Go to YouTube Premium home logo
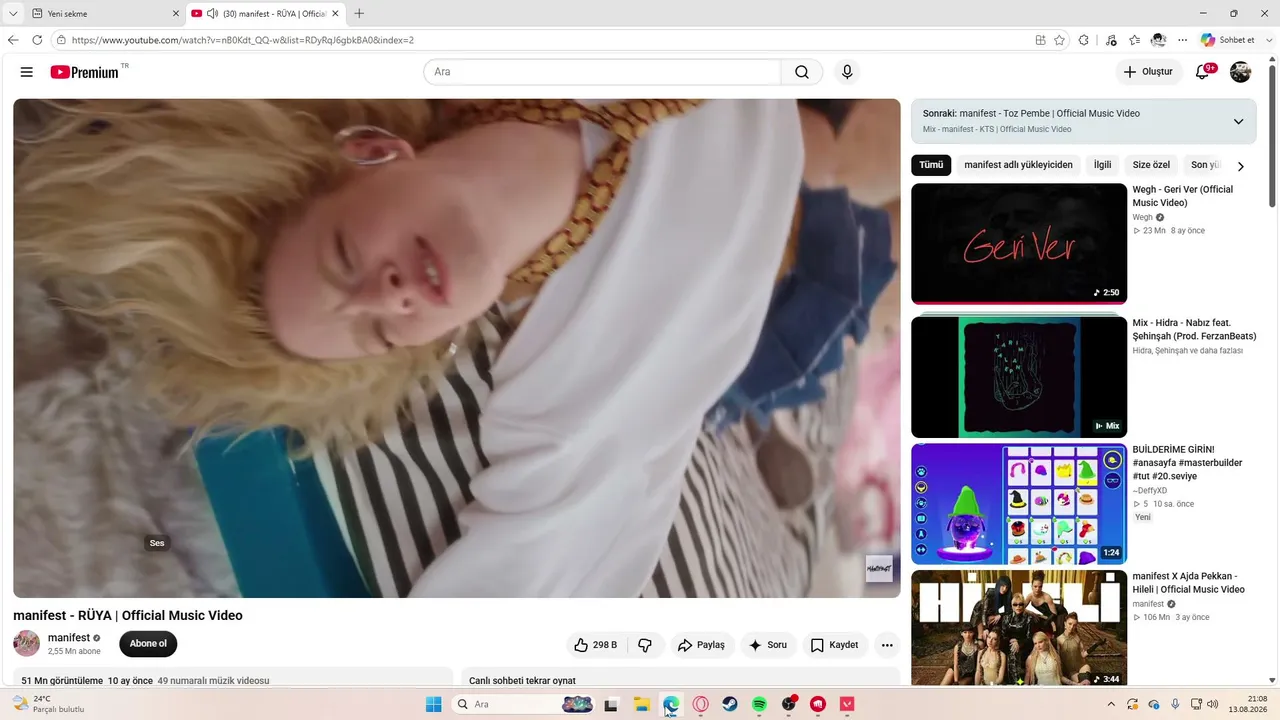Viewport: 1280px width, 720px height. [x=85, y=72]
